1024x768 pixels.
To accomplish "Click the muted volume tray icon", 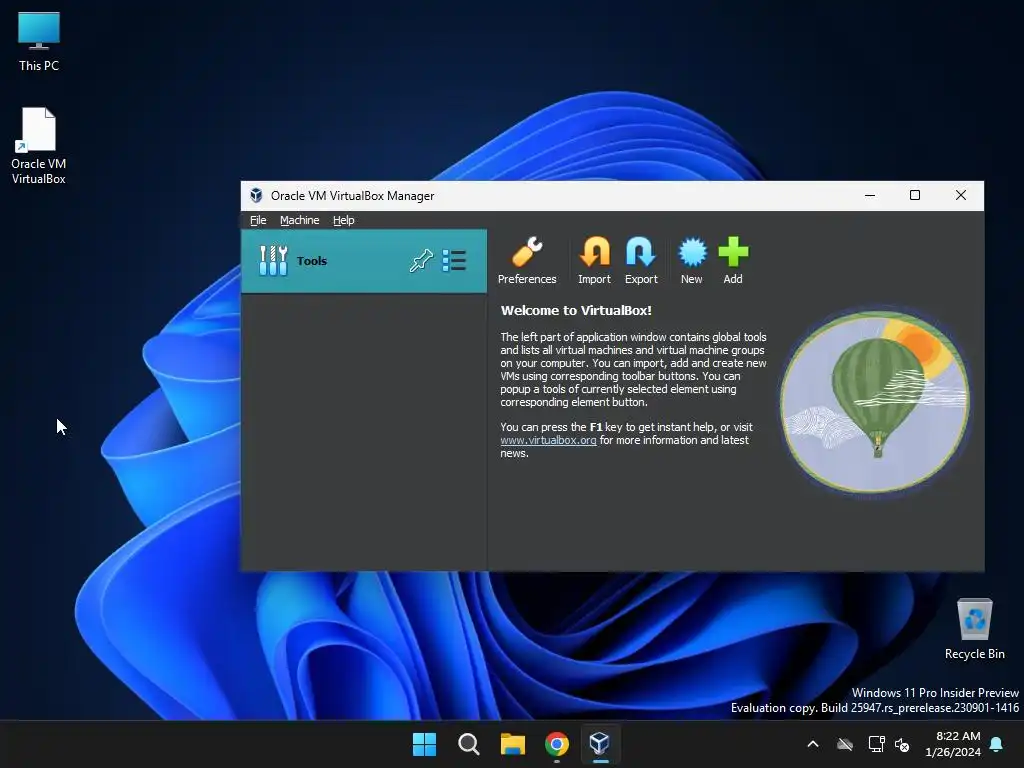I will pyautogui.click(x=903, y=744).
